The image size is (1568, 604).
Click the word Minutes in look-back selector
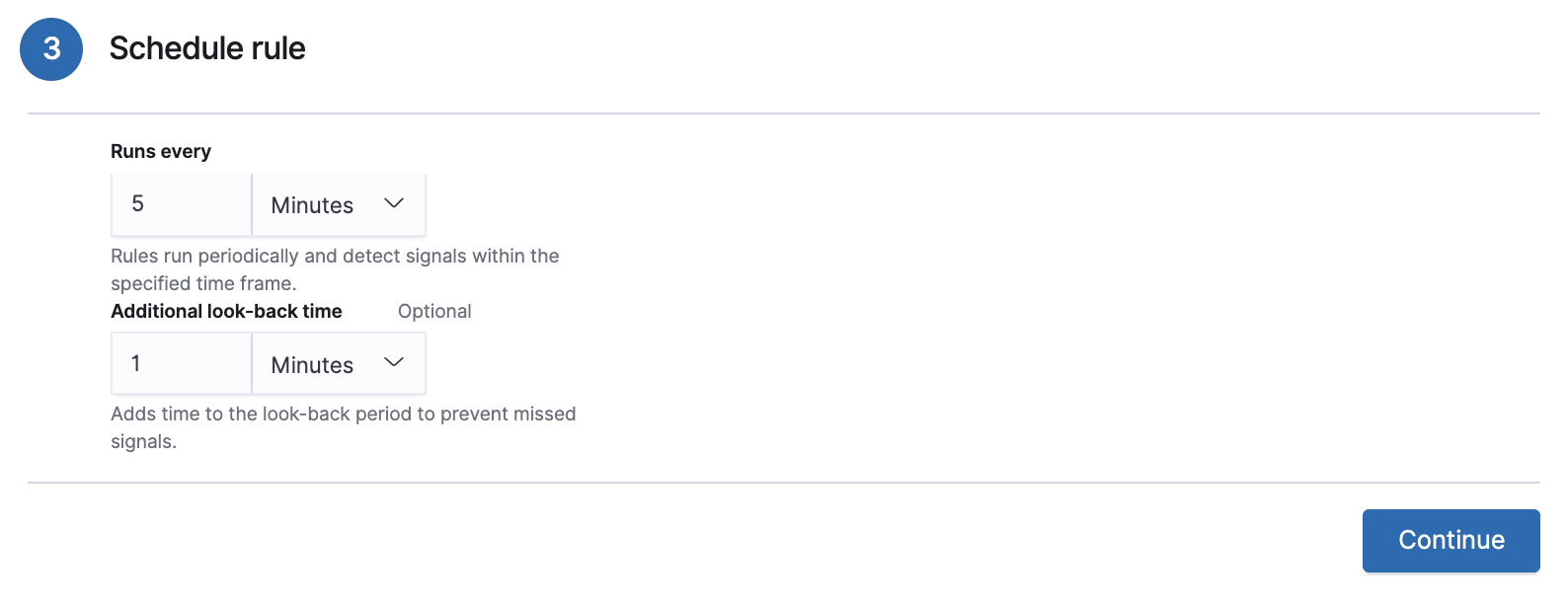point(312,365)
